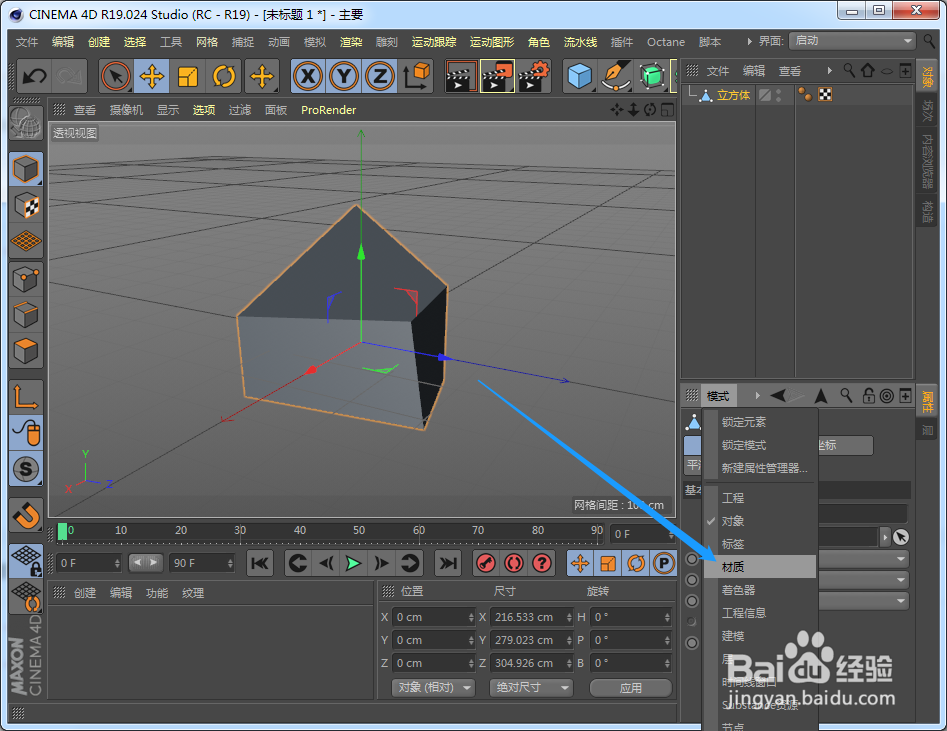Viewport: 947px width, 731px height.
Task: Toggle 立方体 visibility dots
Action: click(x=778, y=95)
